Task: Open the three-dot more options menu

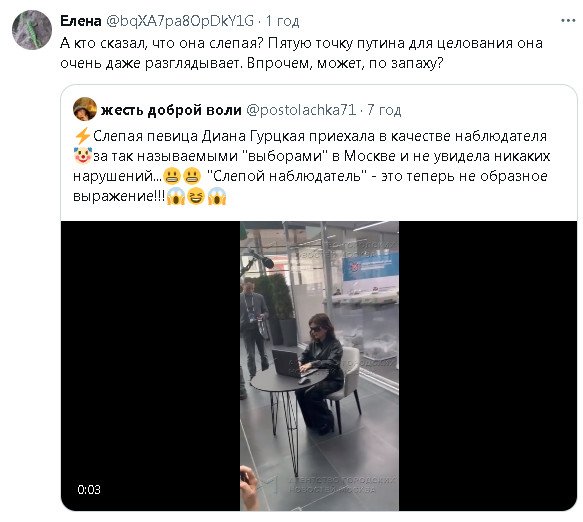Action: click(568, 20)
